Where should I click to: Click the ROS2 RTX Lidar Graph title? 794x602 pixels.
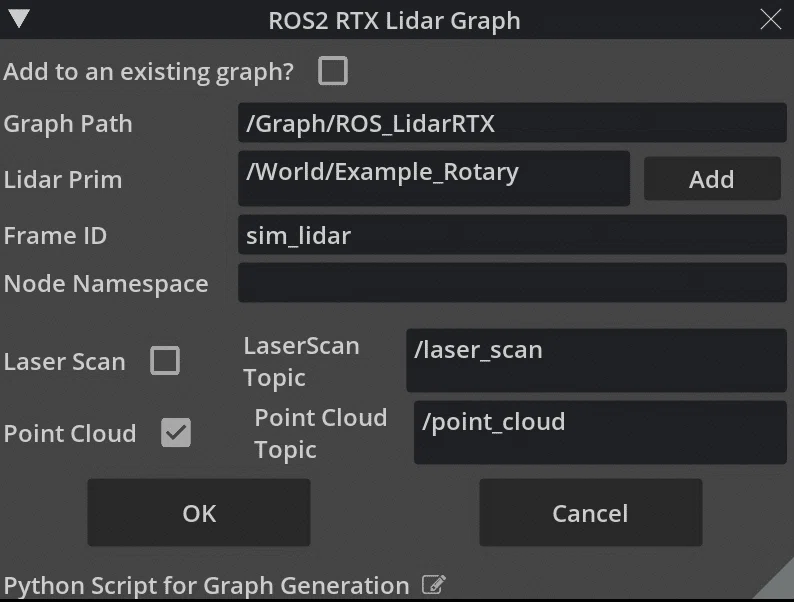point(394,21)
